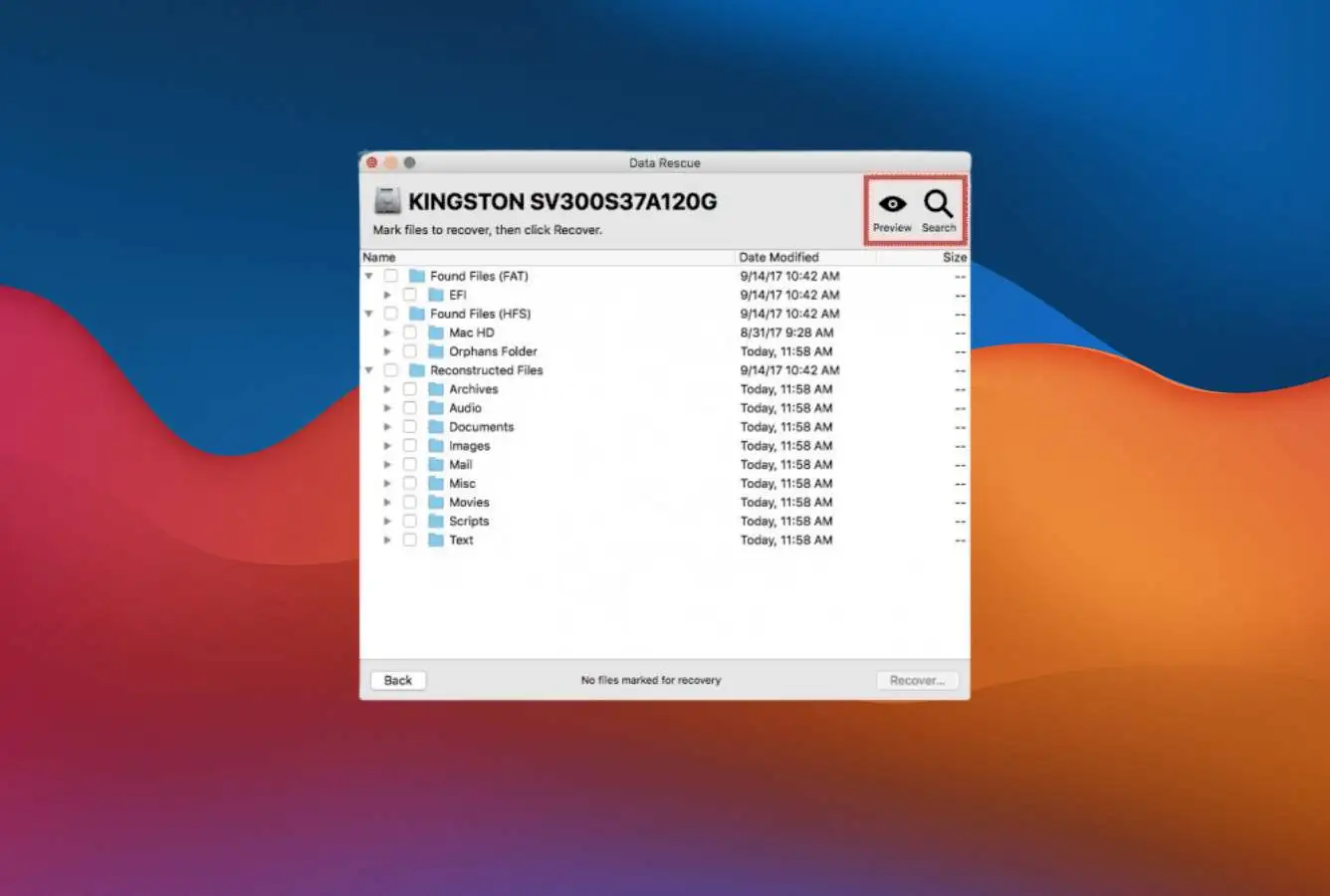Click the KINGSTON SV300S37A120G heading
This screenshot has height=896, width=1330.
click(562, 202)
